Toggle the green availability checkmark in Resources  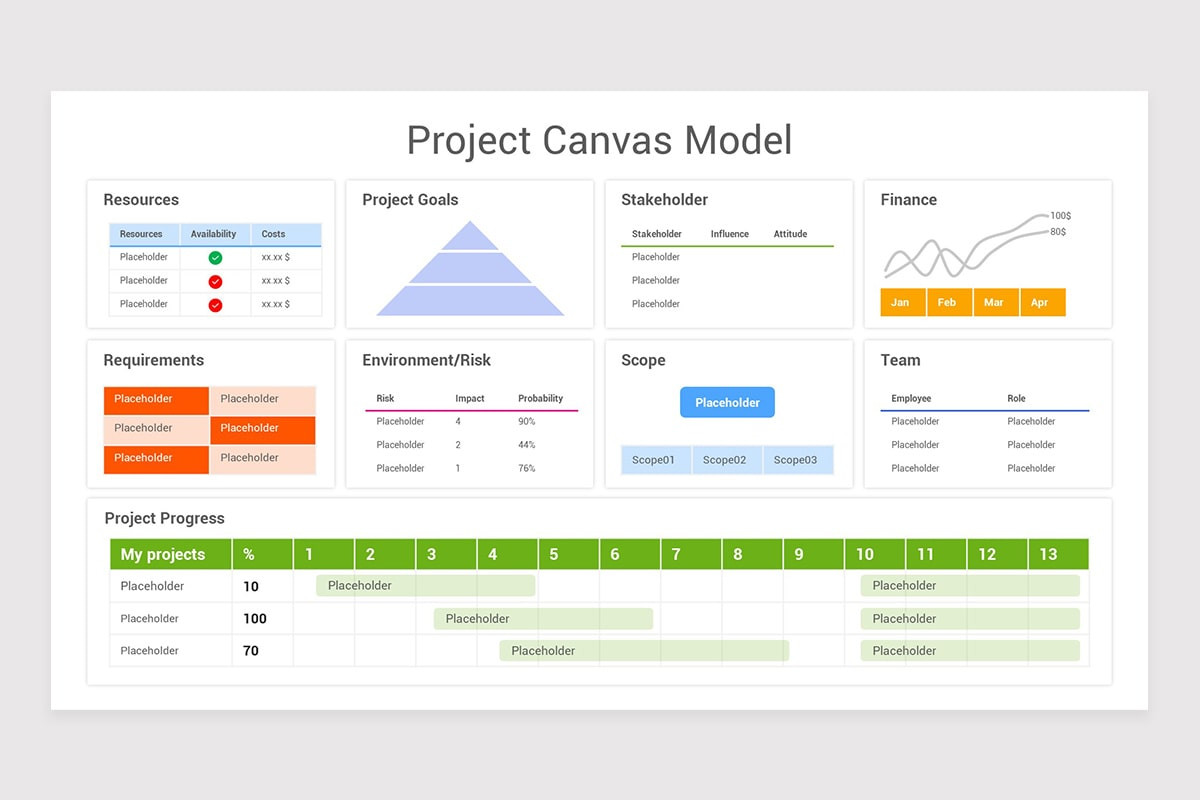coord(214,257)
